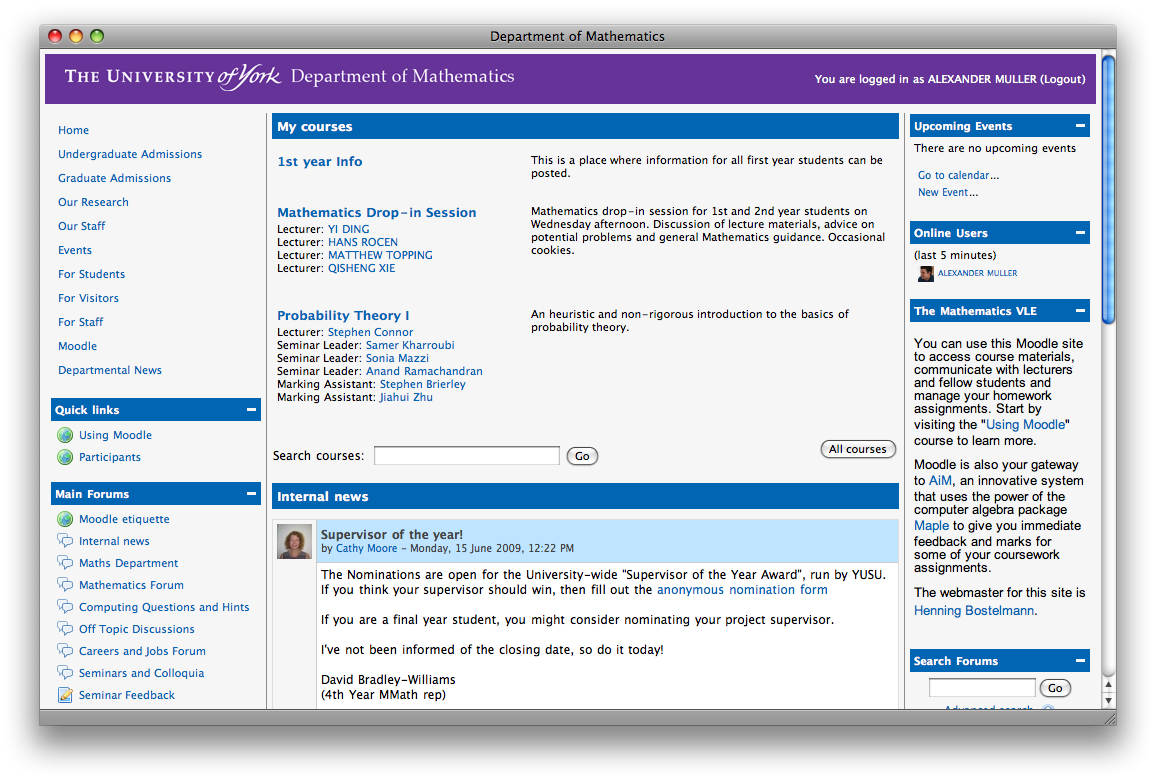Viewport: 1156px width, 780px height.
Task: Click the page's vertical scrollbar thumb
Action: click(x=1107, y=190)
